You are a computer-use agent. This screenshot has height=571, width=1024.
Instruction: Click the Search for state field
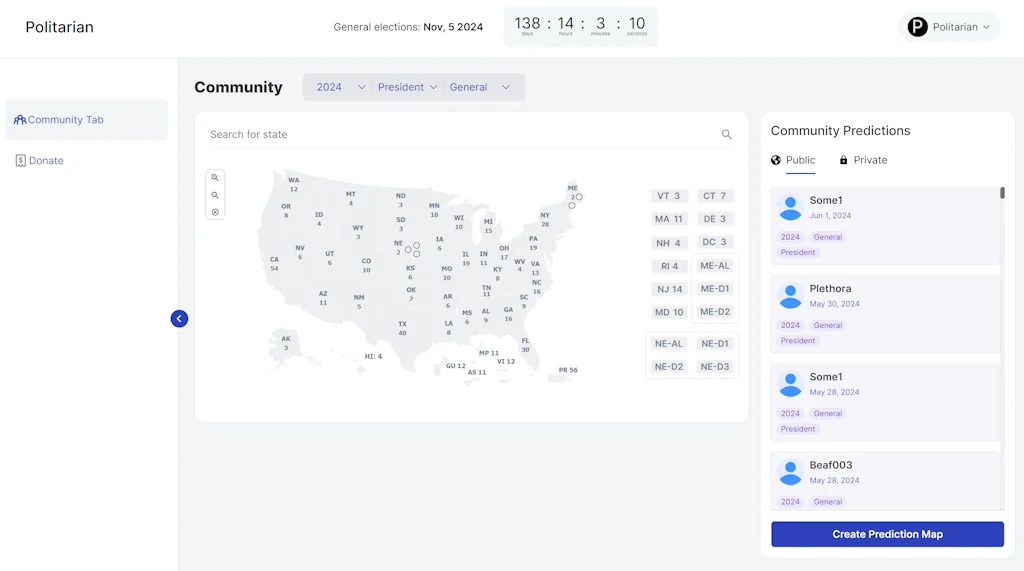(460, 135)
